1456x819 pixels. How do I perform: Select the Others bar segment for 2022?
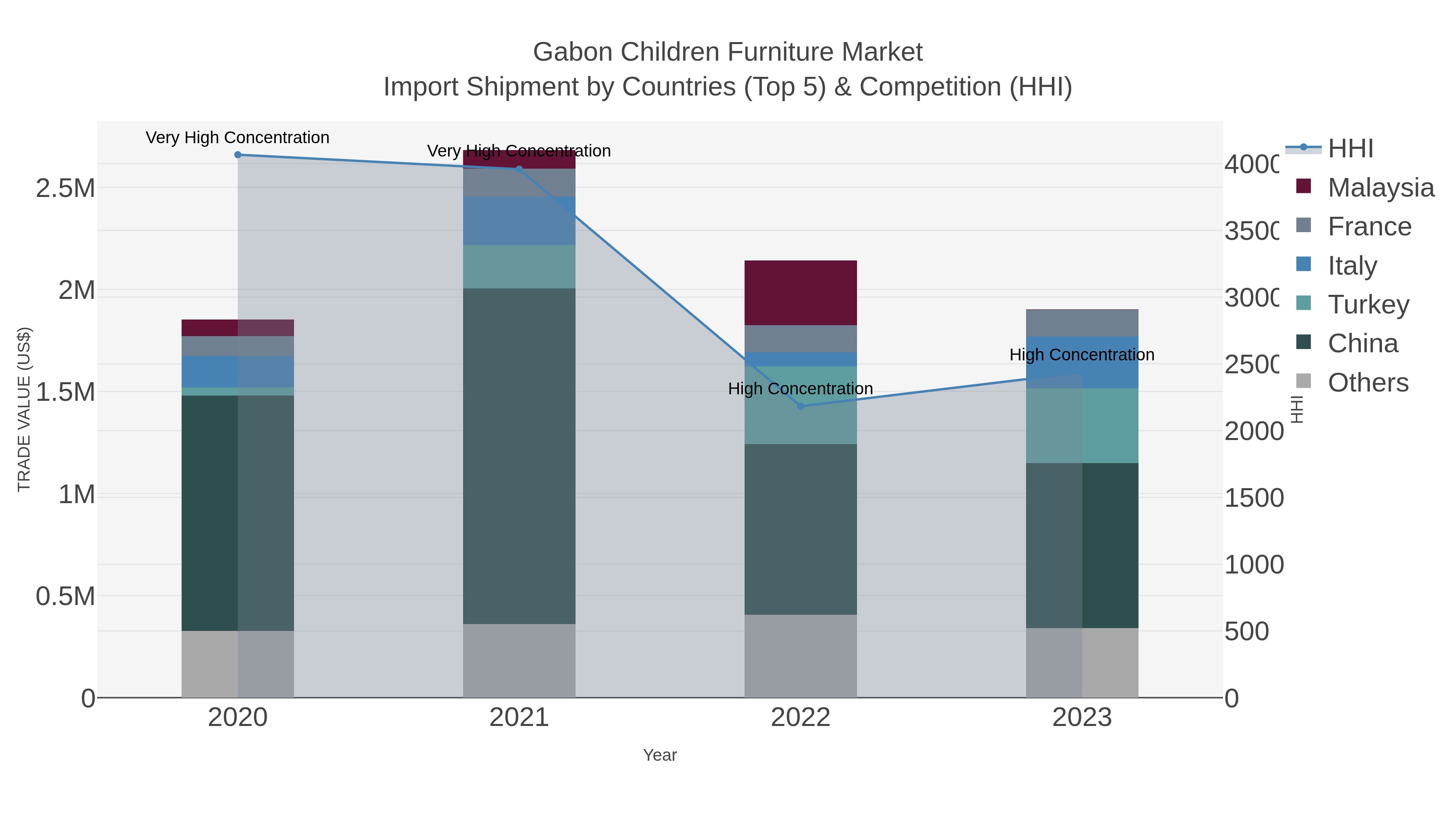[800, 656]
